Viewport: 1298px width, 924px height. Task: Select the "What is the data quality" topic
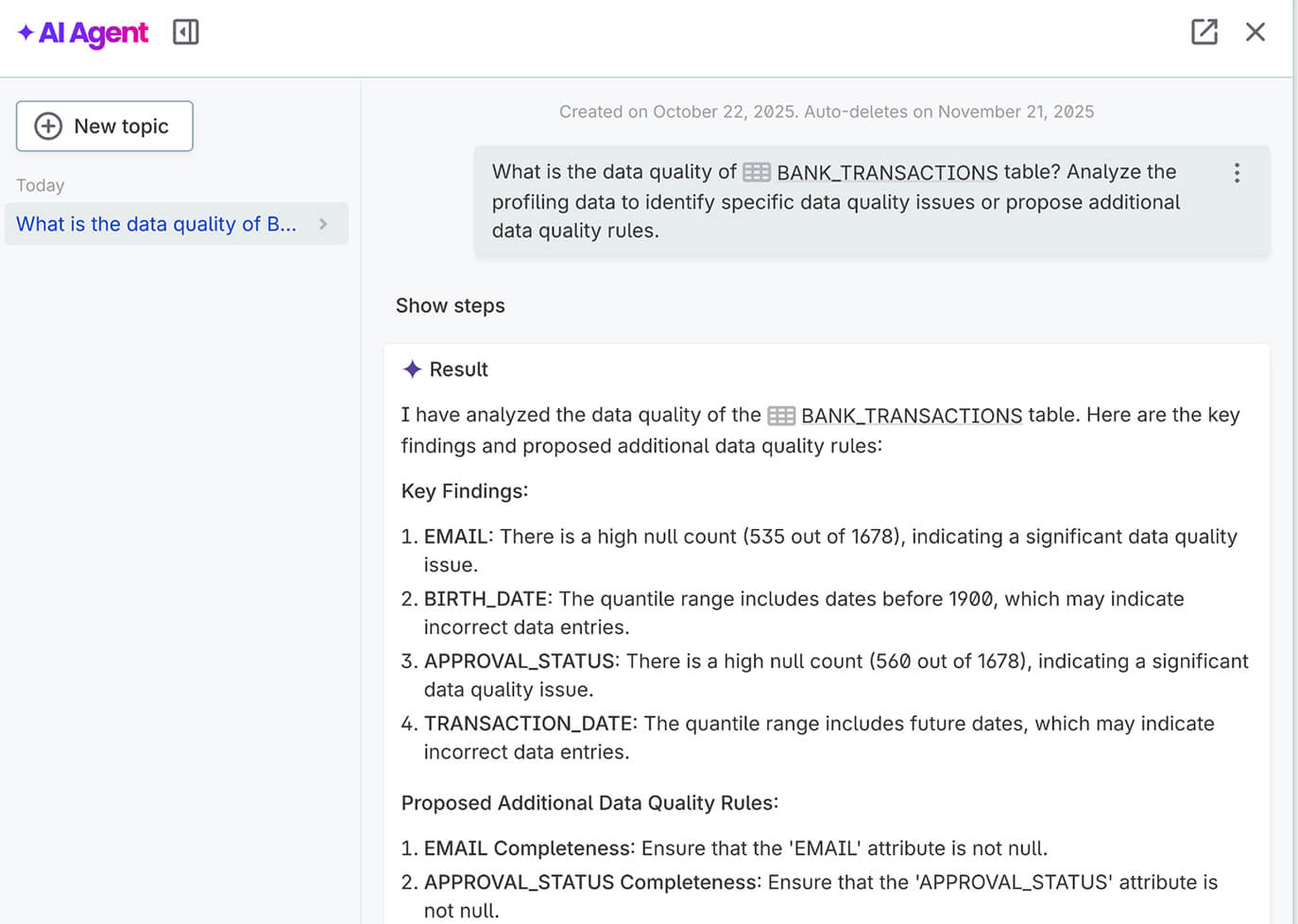tap(156, 224)
